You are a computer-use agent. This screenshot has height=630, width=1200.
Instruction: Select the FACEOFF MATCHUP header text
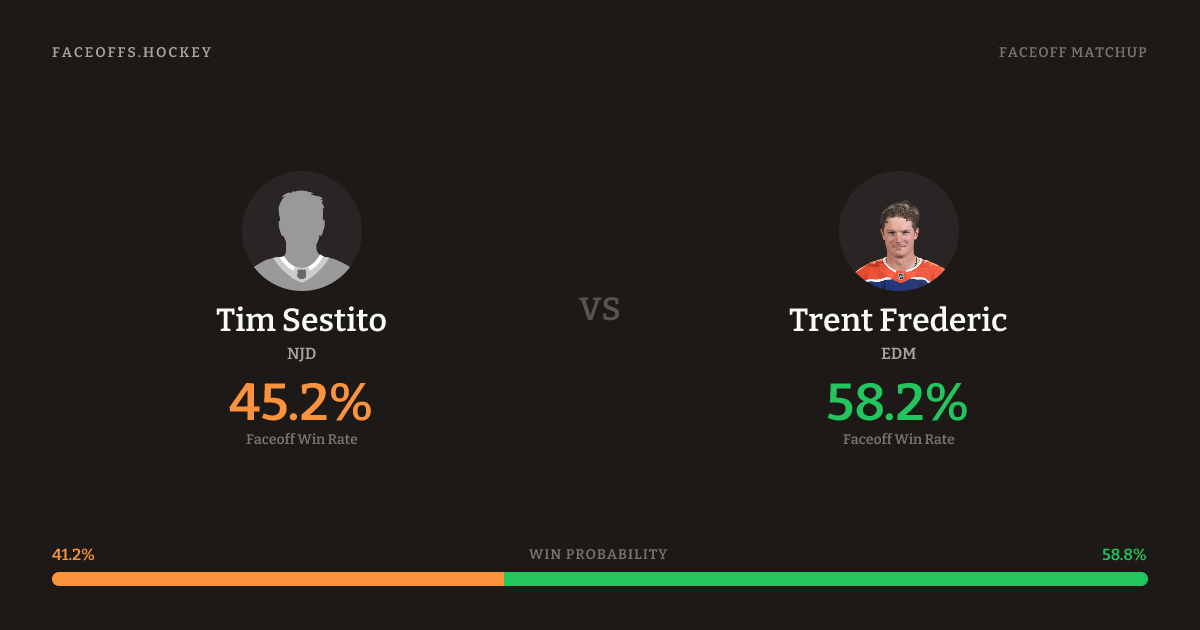click(x=1072, y=52)
